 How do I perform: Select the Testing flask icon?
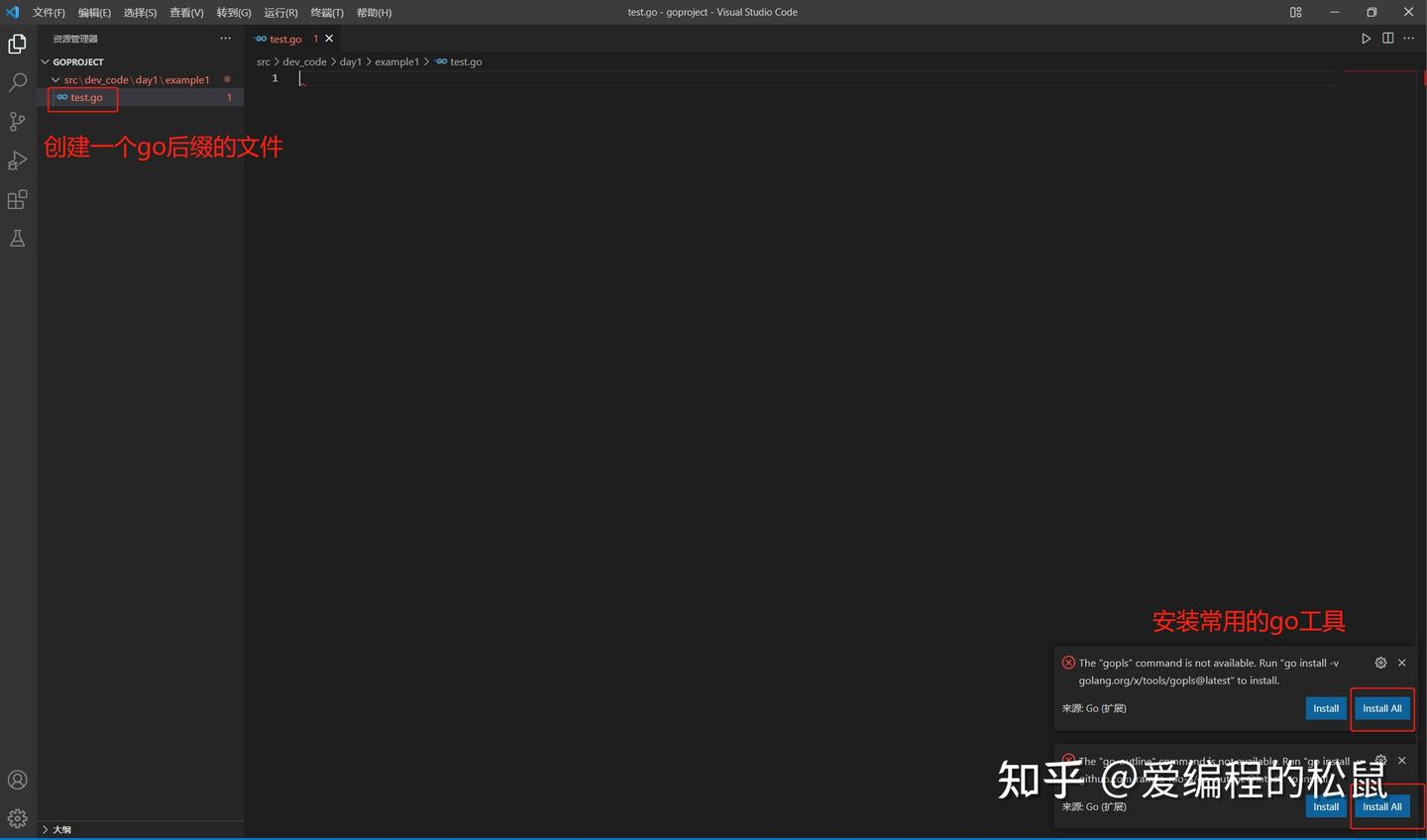[17, 238]
